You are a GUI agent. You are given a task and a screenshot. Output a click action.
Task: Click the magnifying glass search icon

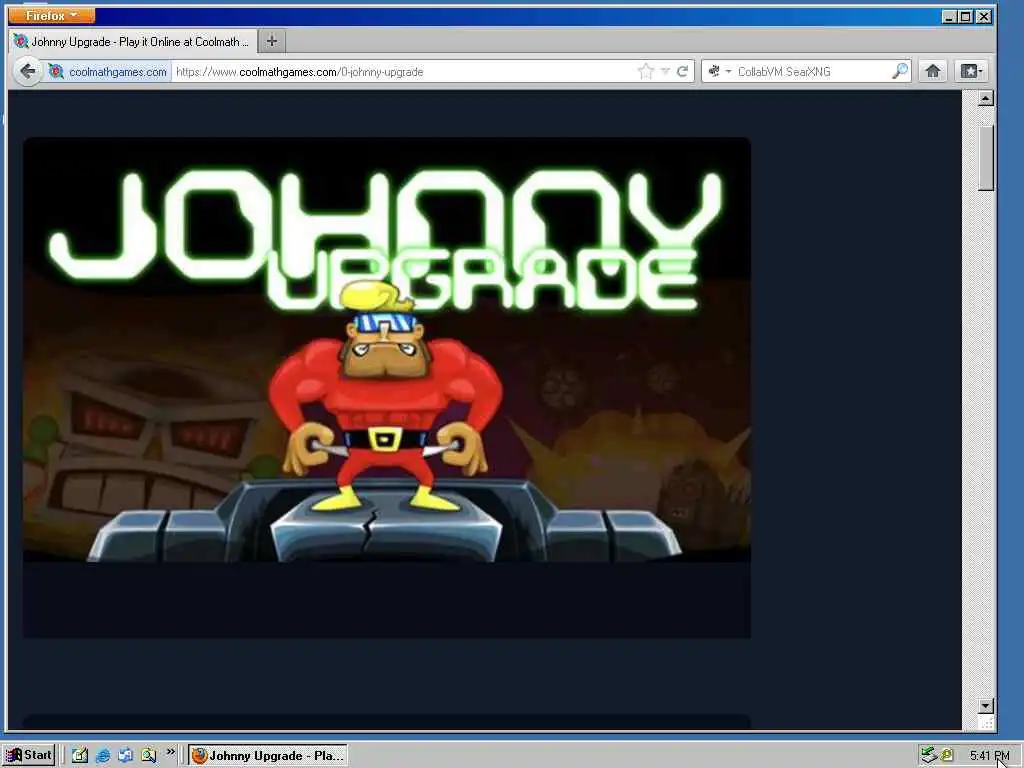click(x=900, y=71)
